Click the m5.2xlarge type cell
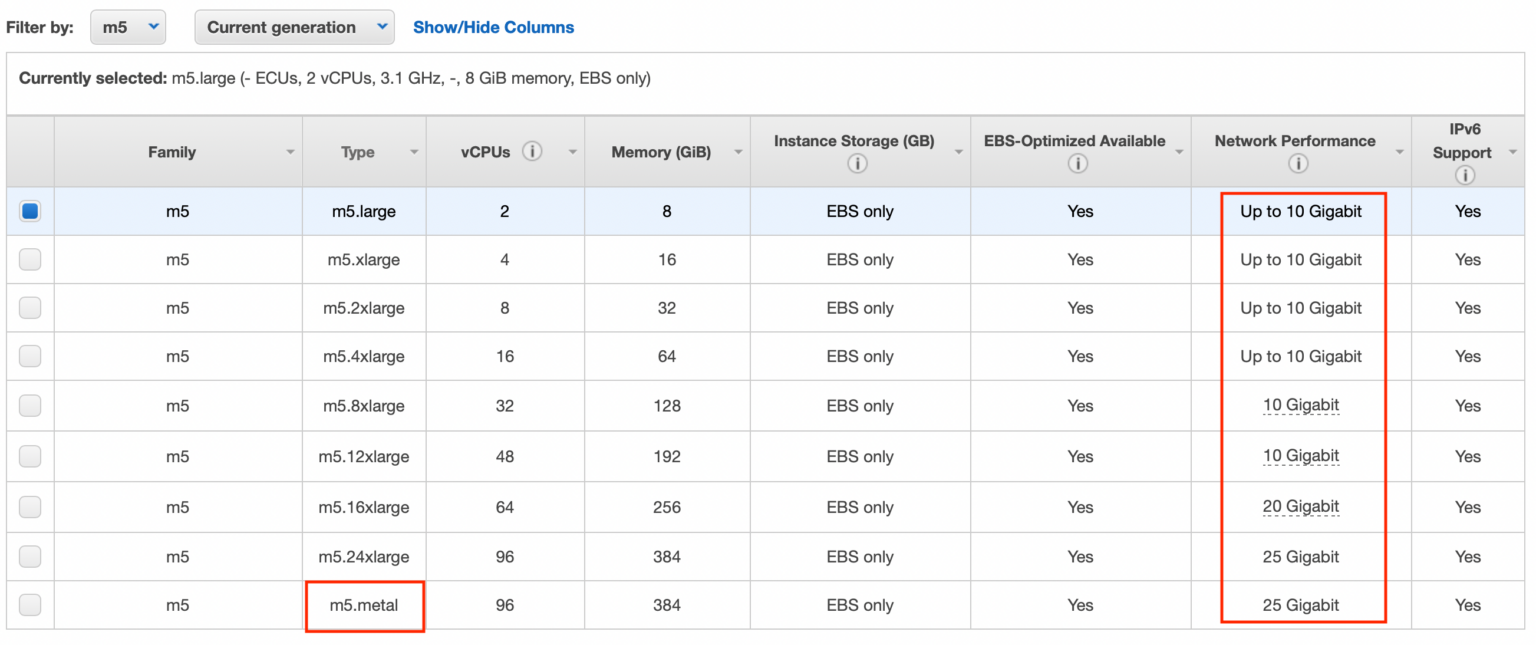 [364, 308]
